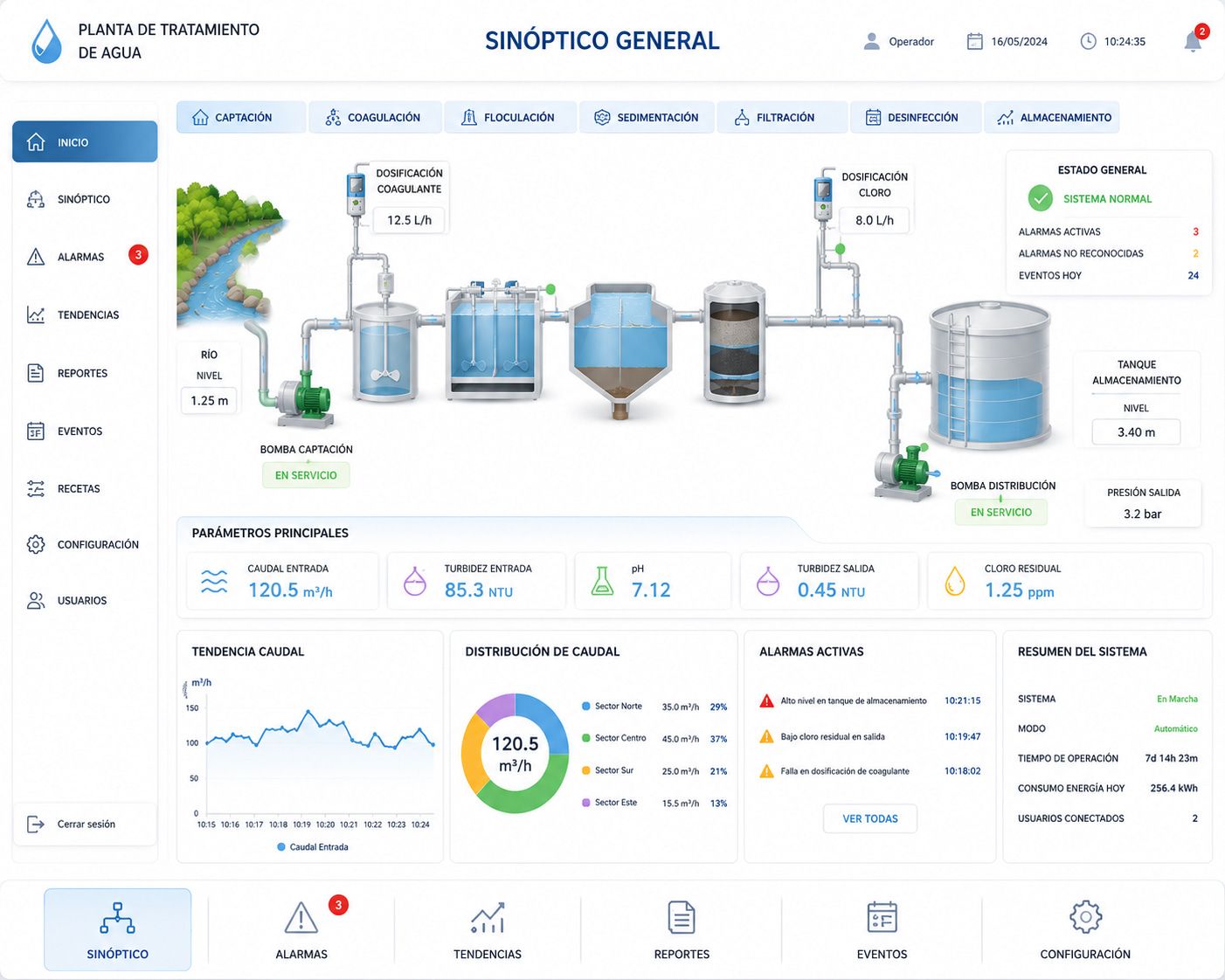
Task: Open Tendencias from the bottom navigation bar
Action: 488,929
